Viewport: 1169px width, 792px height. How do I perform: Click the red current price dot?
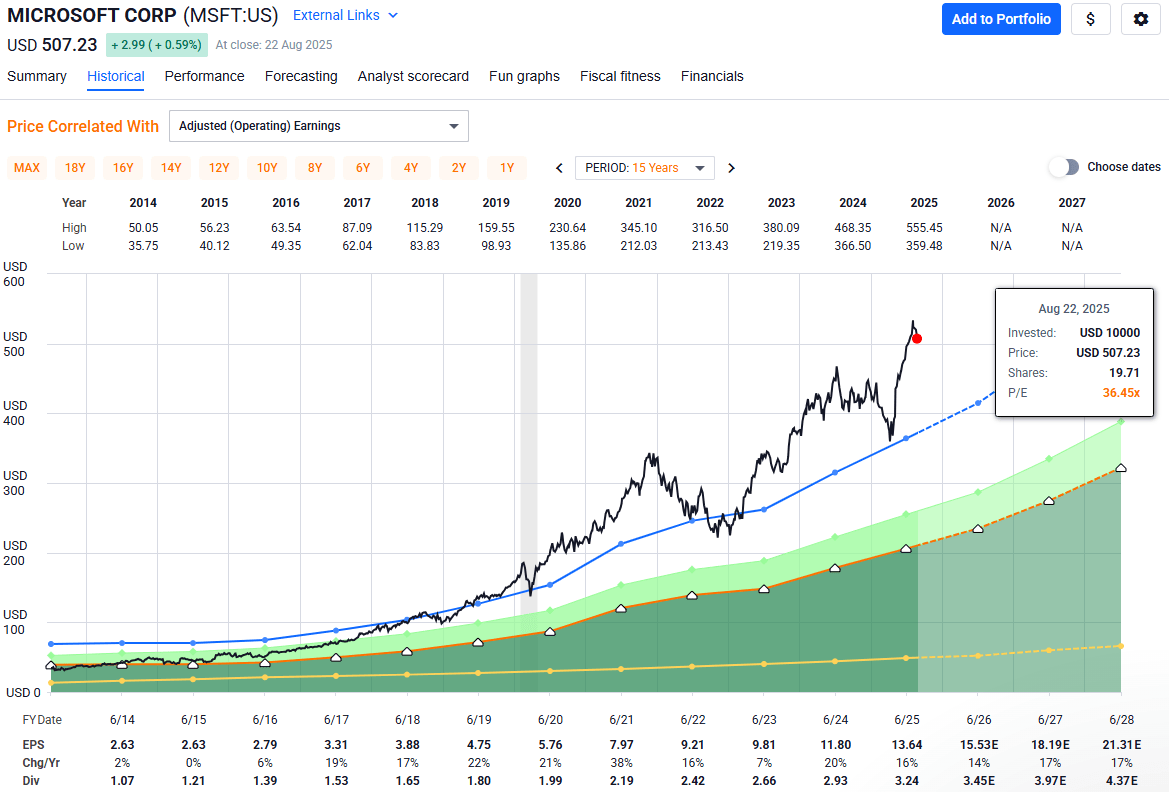[917, 339]
